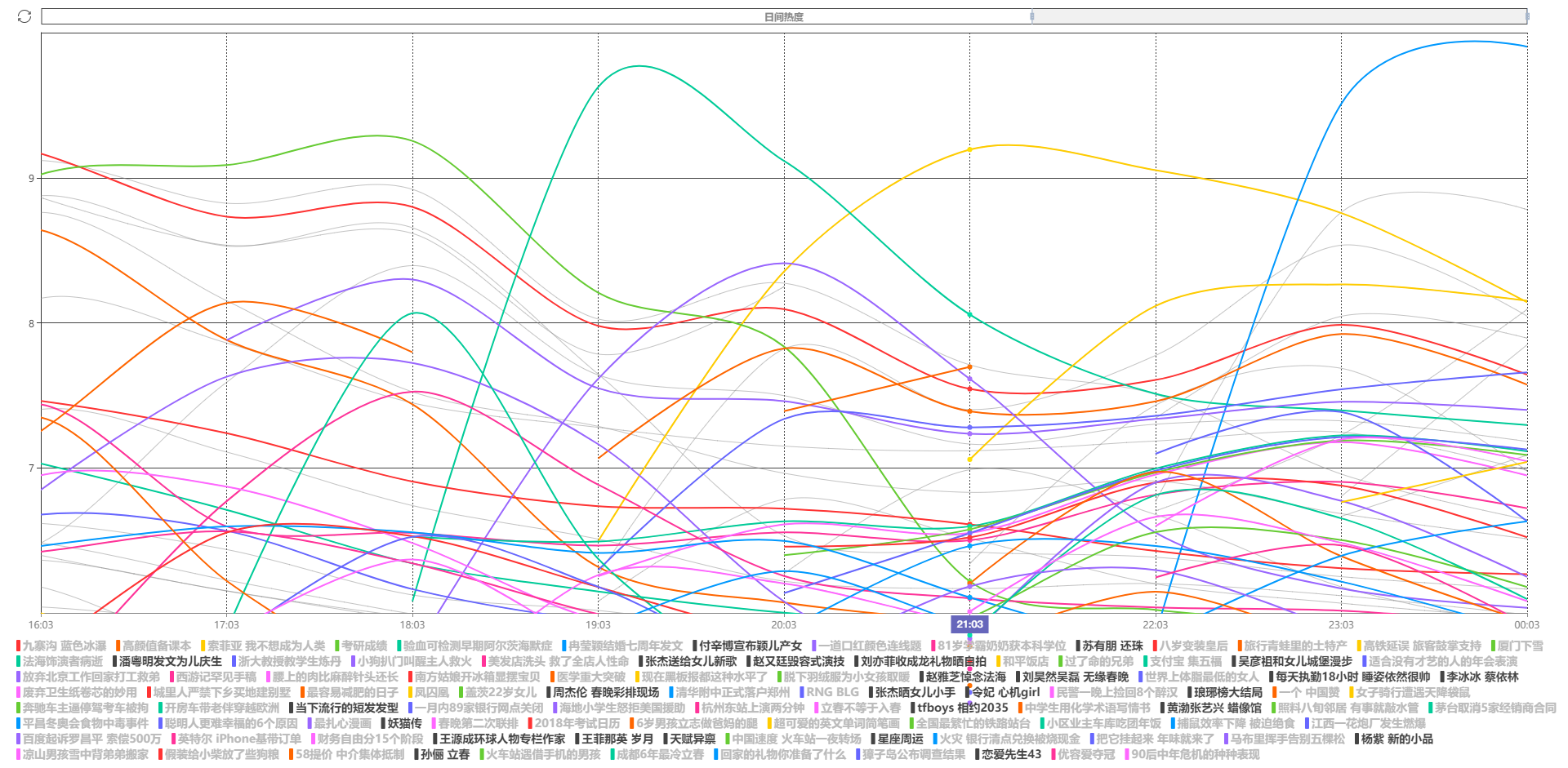Viewport: 1568px width, 768px height.
Task: Click the refresh icon at top left
Action: [x=24, y=16]
